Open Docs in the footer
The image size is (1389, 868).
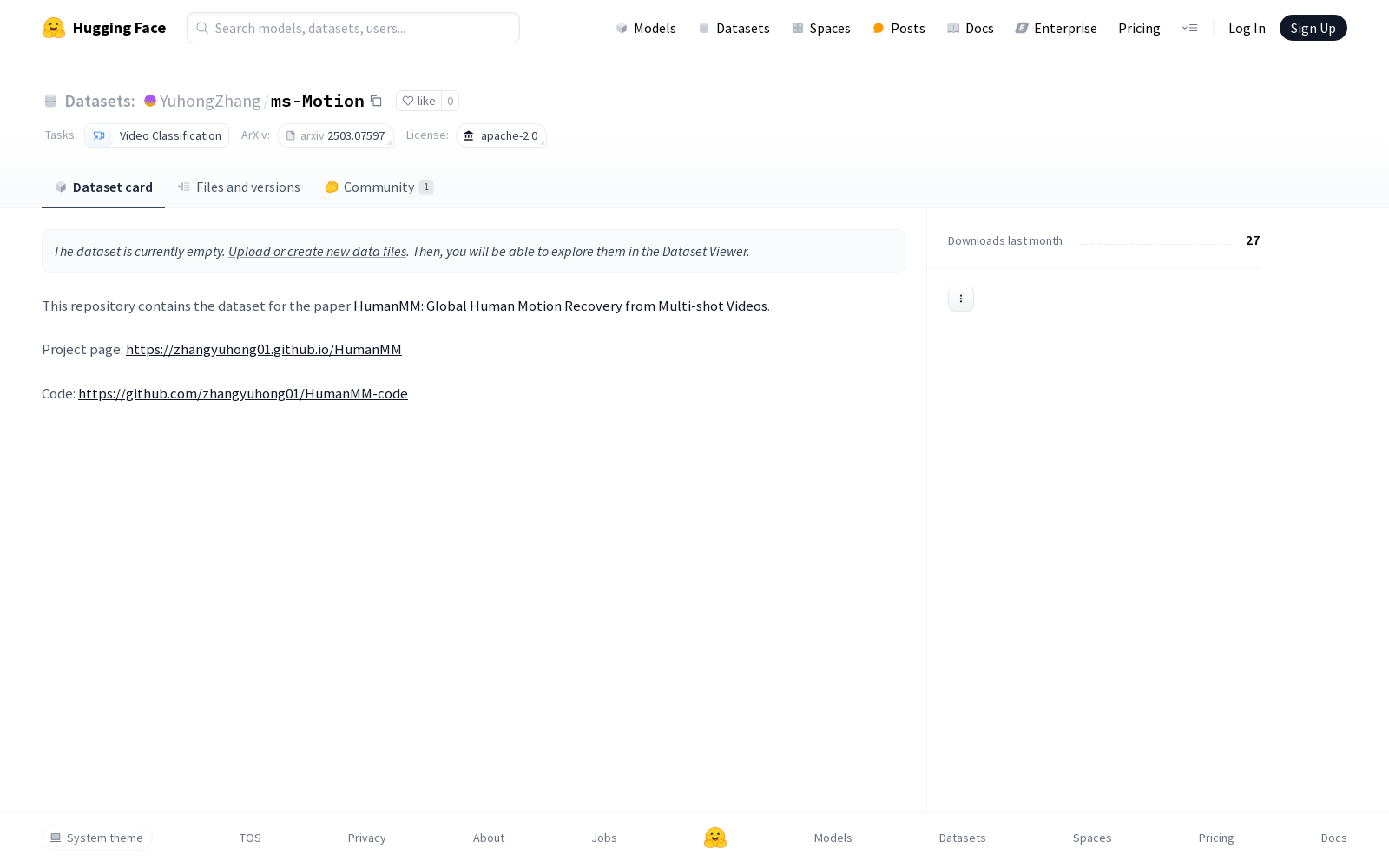(1334, 838)
